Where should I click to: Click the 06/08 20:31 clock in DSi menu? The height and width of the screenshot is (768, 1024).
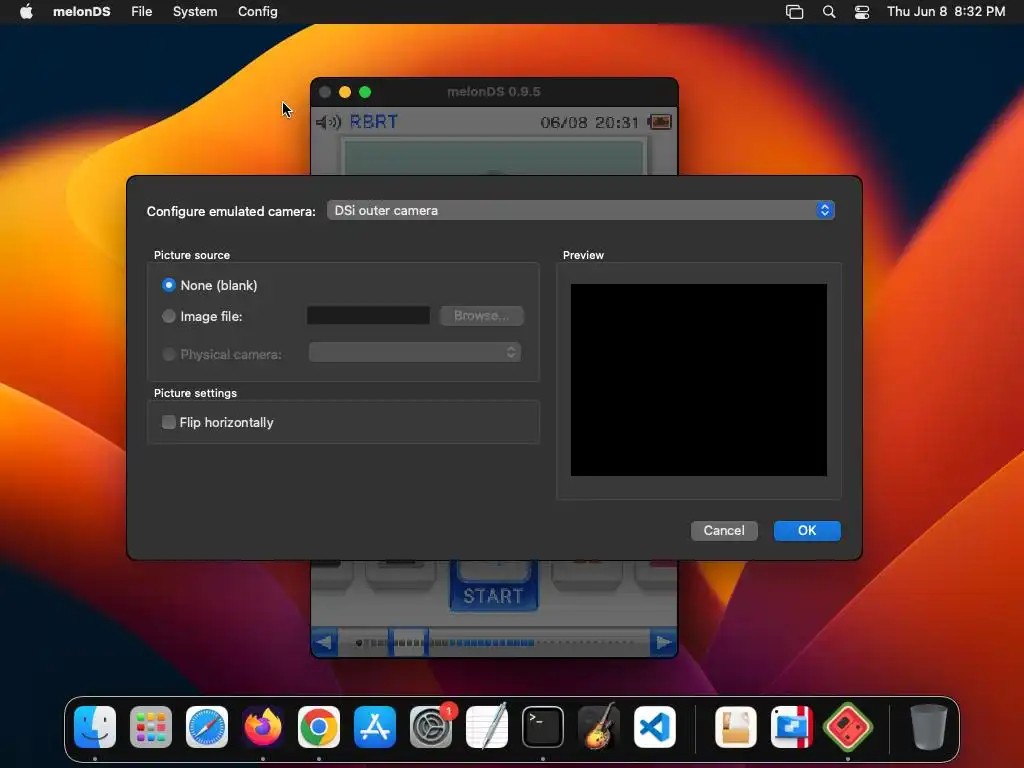pyautogui.click(x=589, y=122)
